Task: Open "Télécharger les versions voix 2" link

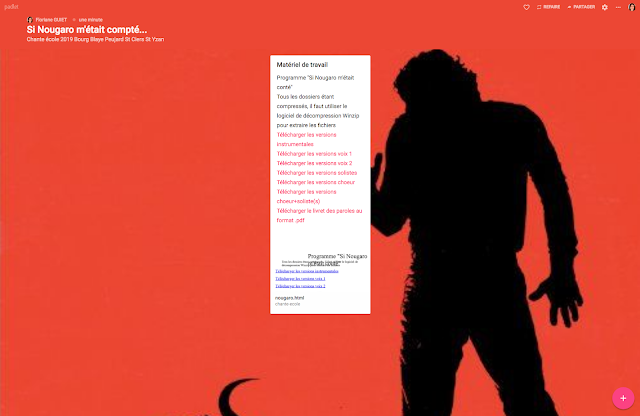Action: tap(314, 163)
